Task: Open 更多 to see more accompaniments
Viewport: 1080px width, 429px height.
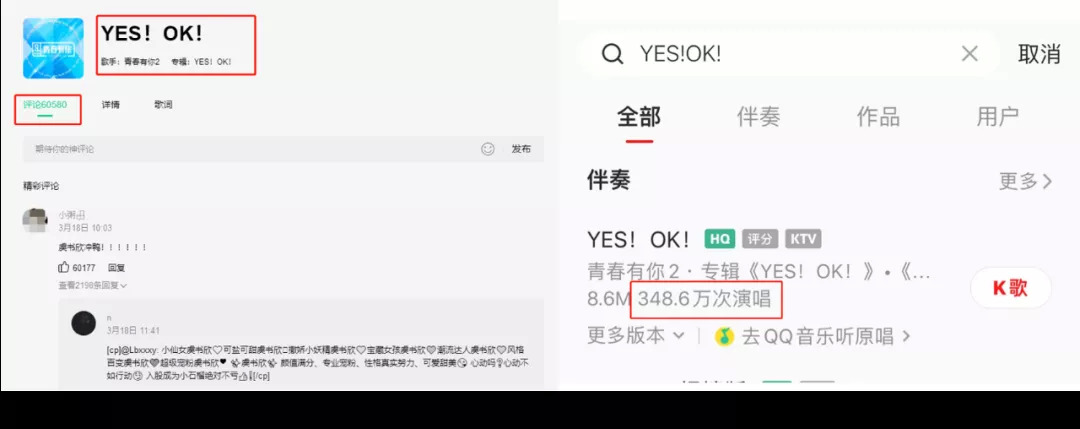Action: click(x=1026, y=182)
